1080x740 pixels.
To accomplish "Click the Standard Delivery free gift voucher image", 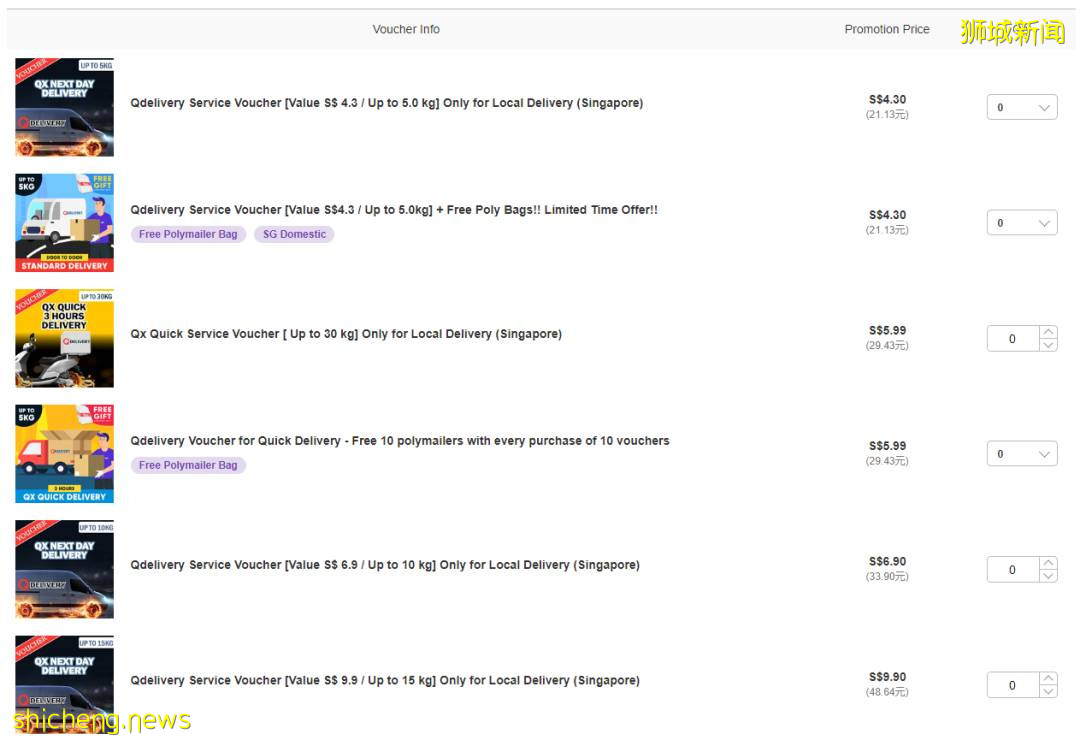I will click(64, 222).
